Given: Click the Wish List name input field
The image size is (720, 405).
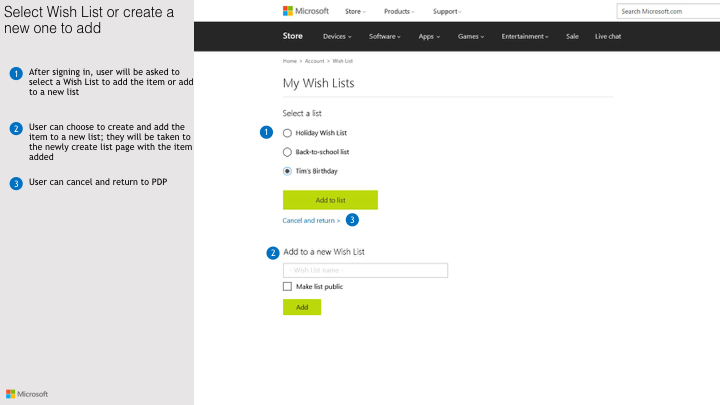Looking at the screenshot, I should (x=366, y=270).
